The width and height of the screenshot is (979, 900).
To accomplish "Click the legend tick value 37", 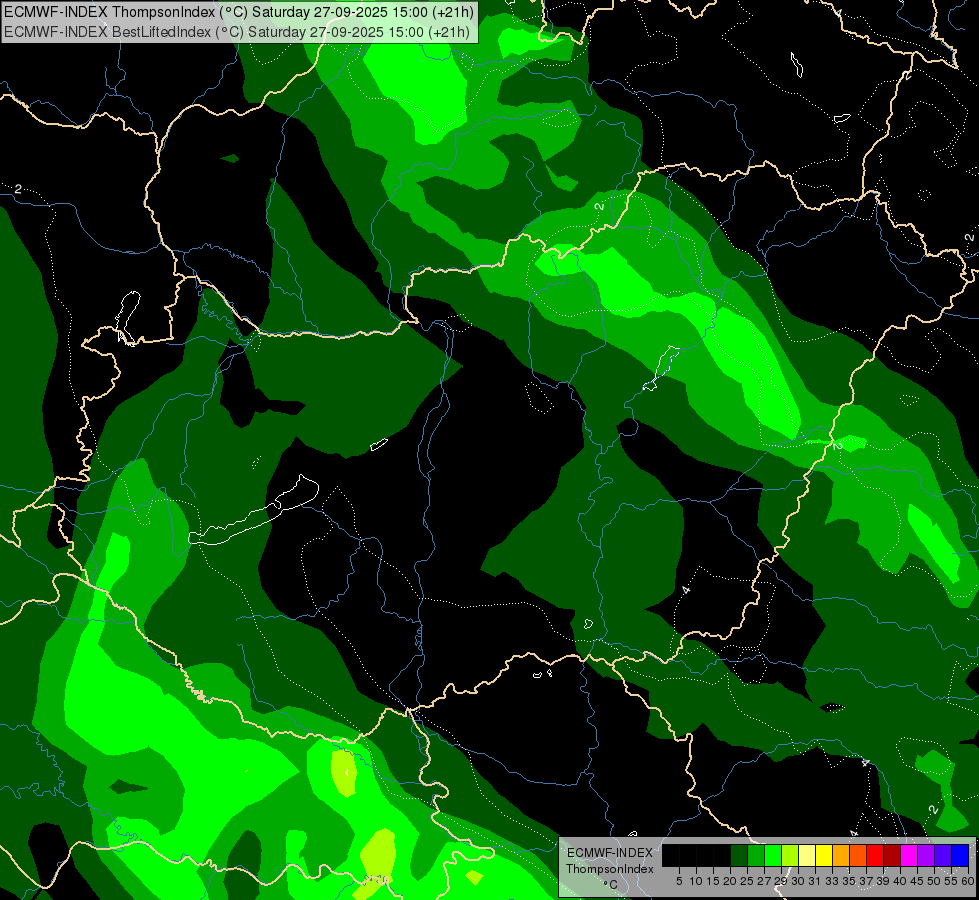I will [x=866, y=881].
